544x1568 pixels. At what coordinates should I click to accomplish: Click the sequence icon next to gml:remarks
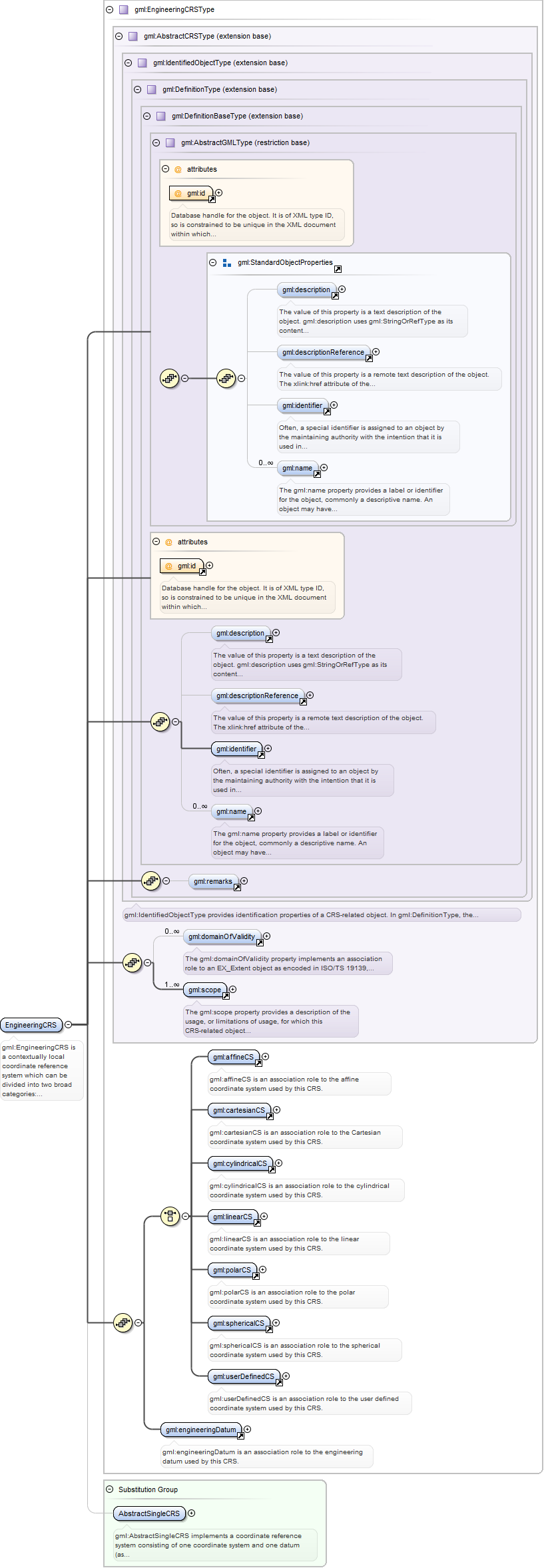coord(151,881)
